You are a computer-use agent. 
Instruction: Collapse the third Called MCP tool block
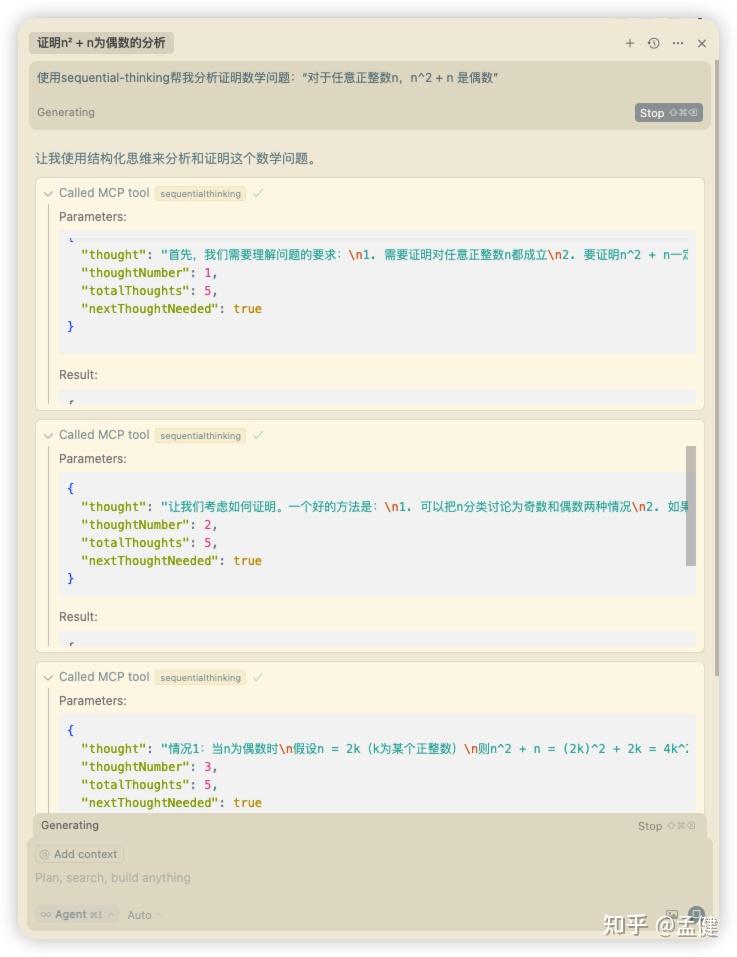48,677
